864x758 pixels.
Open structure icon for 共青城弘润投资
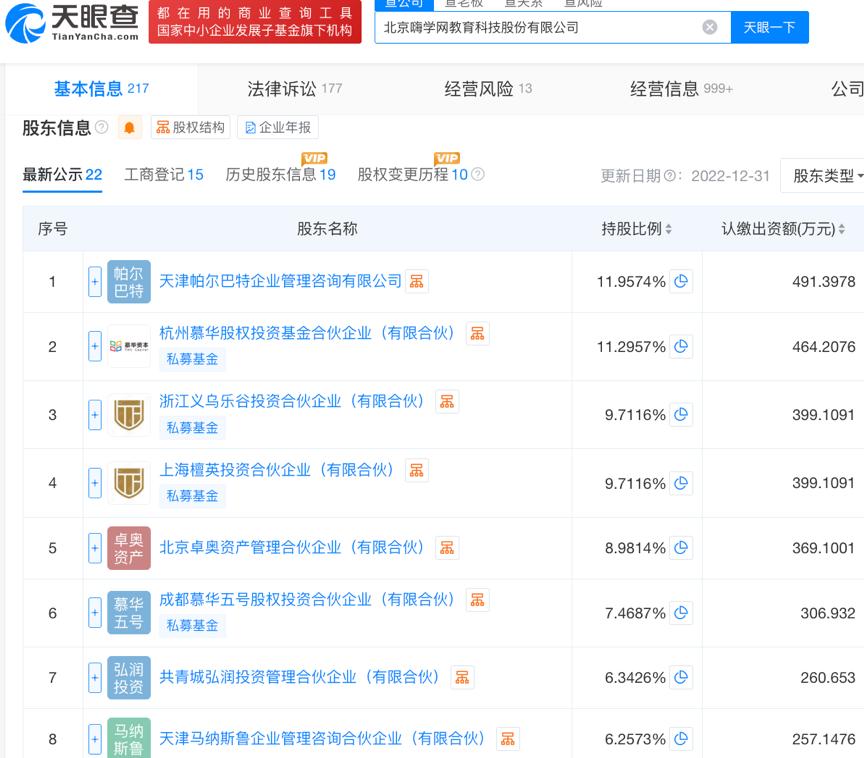click(x=462, y=677)
